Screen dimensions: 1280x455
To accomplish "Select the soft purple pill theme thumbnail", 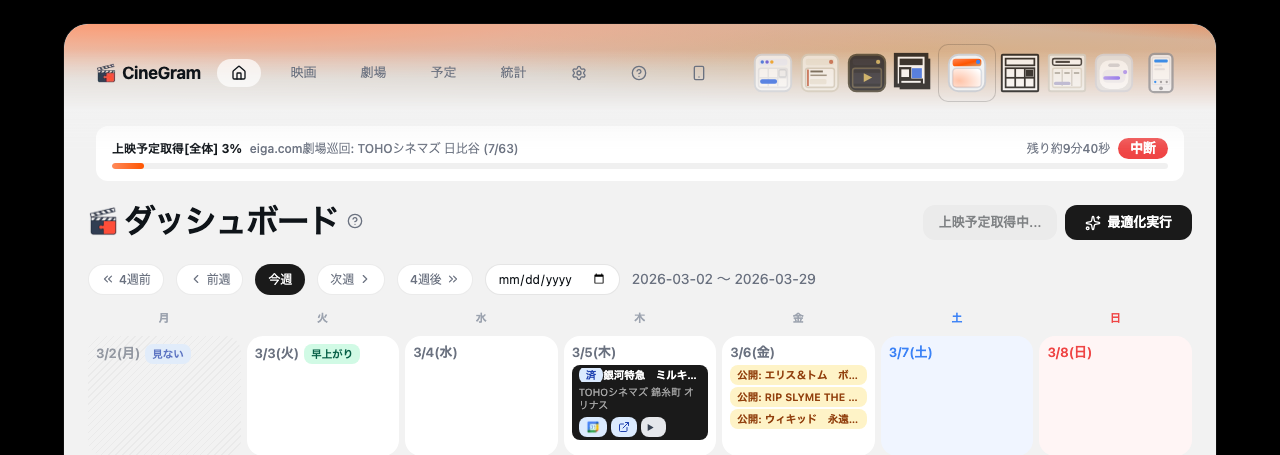I will tap(1114, 73).
